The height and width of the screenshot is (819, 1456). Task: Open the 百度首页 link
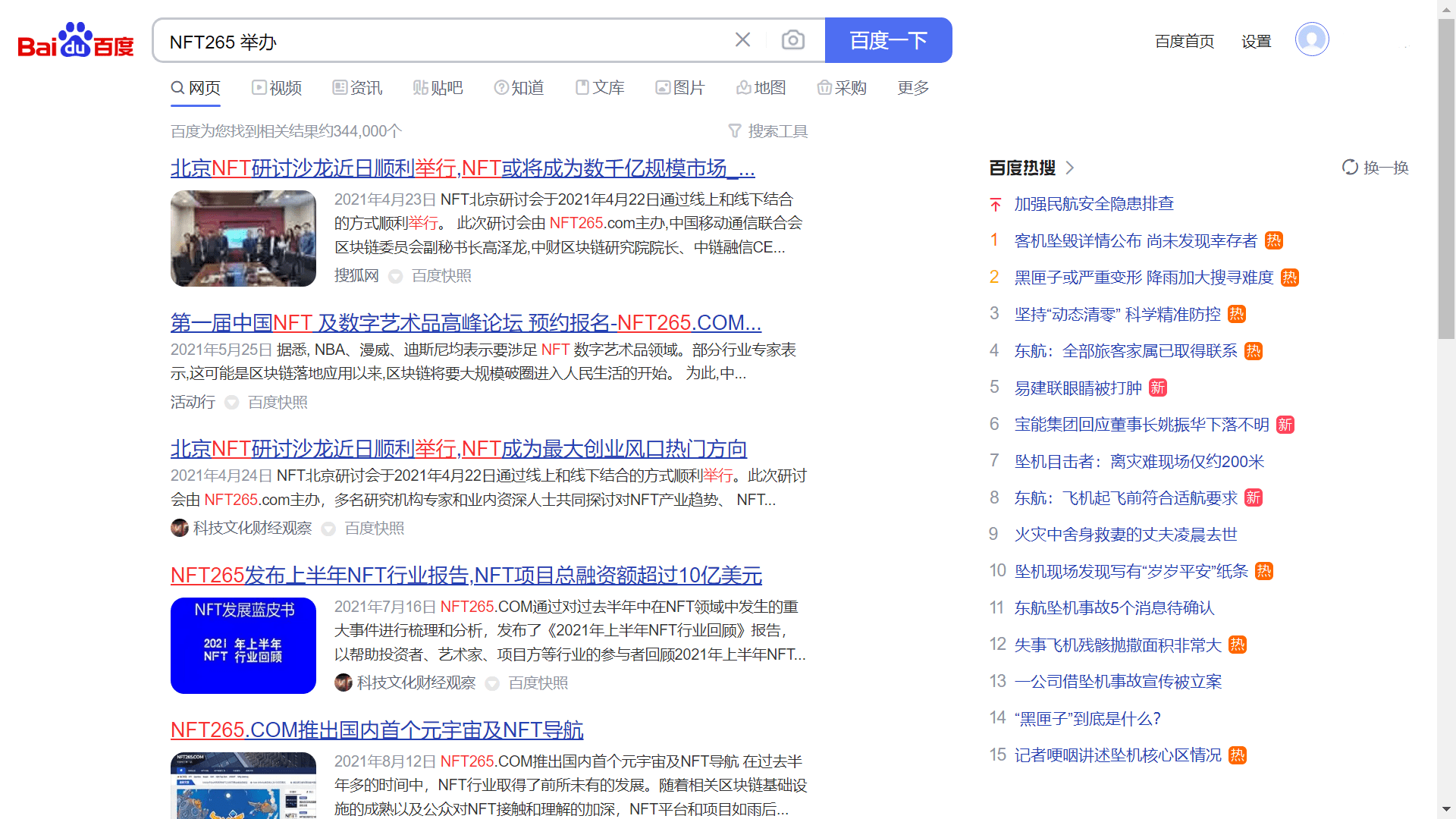pyautogui.click(x=1185, y=41)
